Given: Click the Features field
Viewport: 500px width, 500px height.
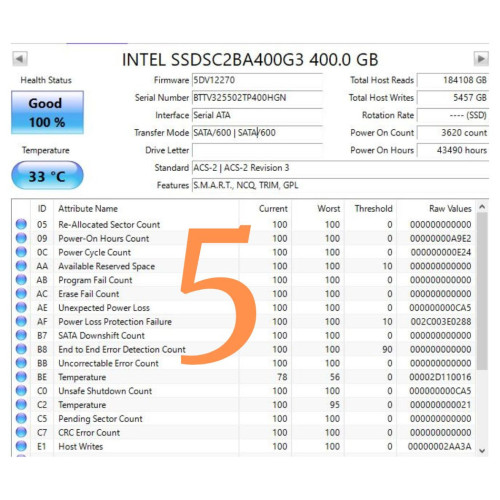Looking at the screenshot, I should pyautogui.click(x=340, y=185).
